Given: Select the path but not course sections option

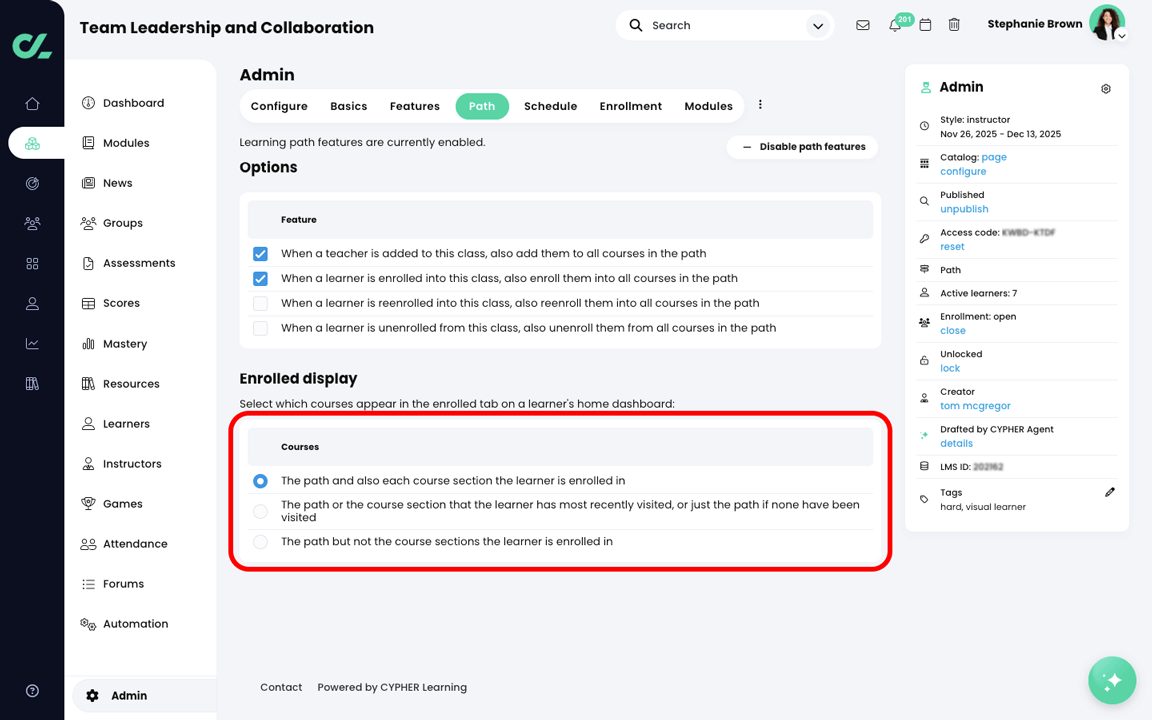Looking at the screenshot, I should tap(260, 542).
